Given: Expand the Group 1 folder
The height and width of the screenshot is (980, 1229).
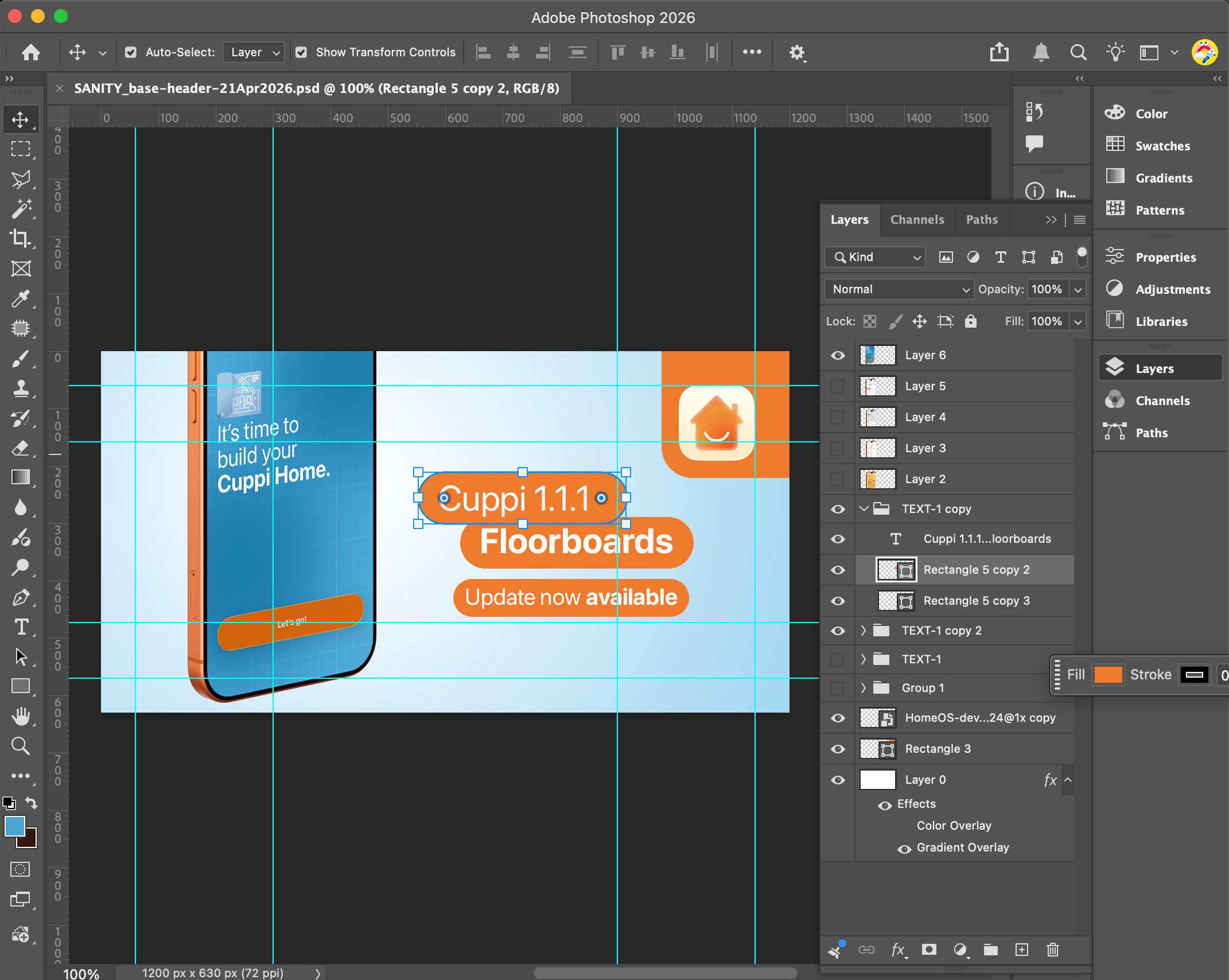Looking at the screenshot, I should 864,688.
